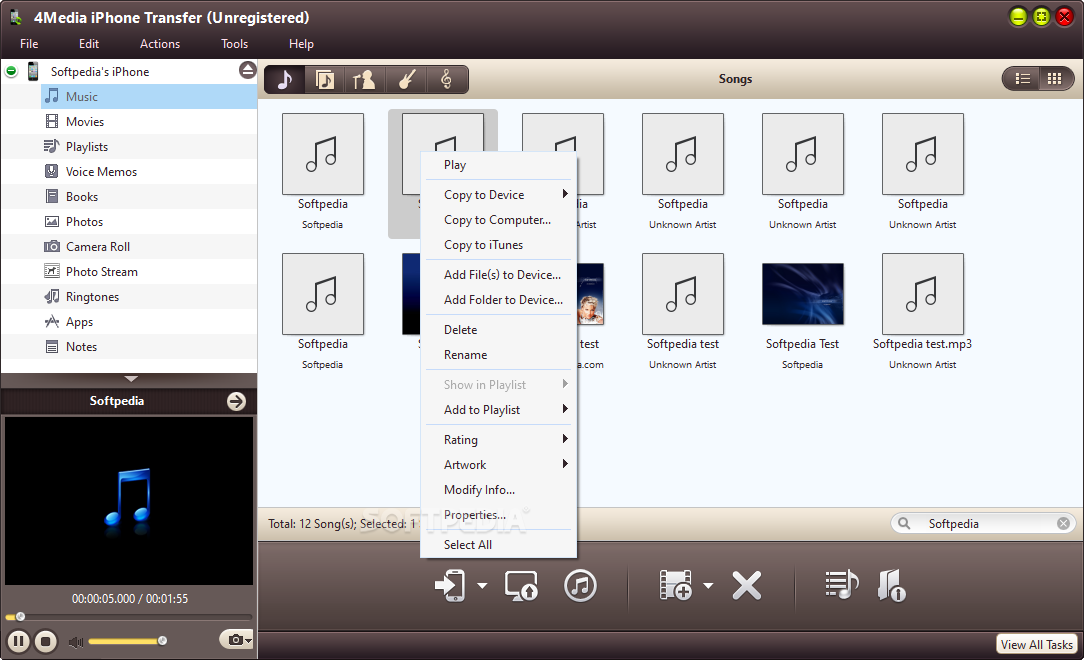The width and height of the screenshot is (1084, 660).
Task: Click the music info toolbar icon
Action: (892, 585)
